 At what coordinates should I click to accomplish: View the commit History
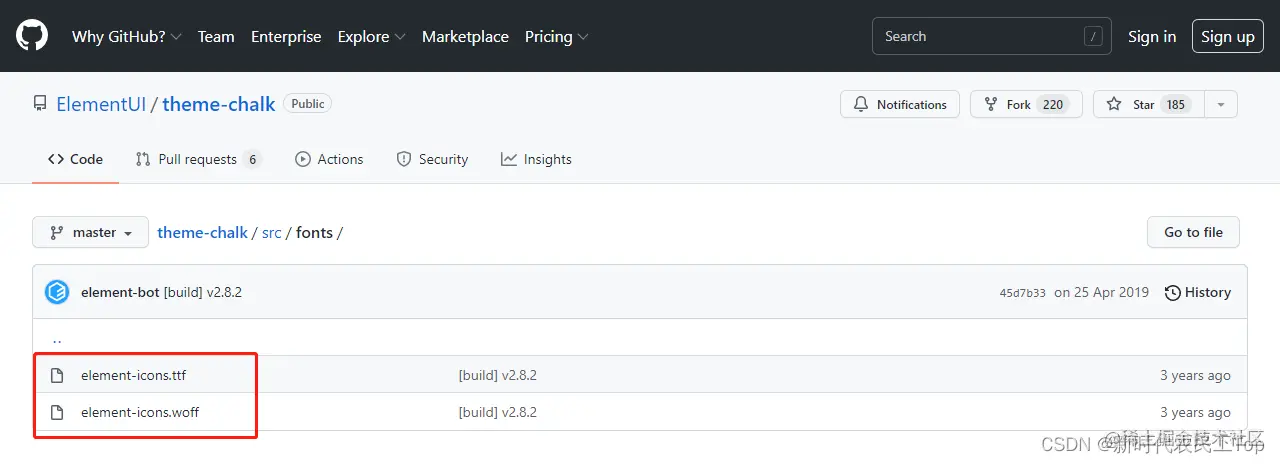click(1198, 292)
